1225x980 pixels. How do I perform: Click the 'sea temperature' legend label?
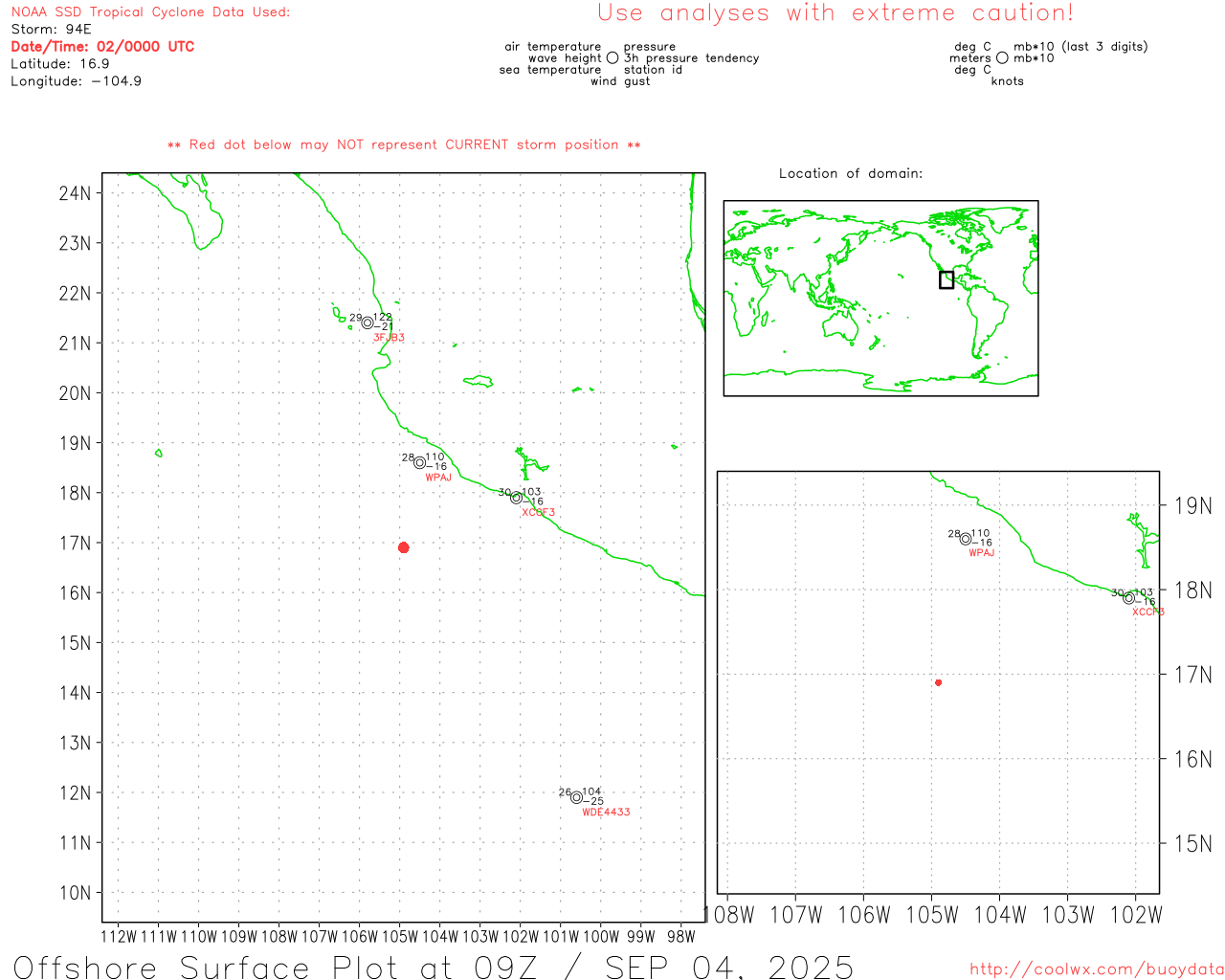click(550, 70)
